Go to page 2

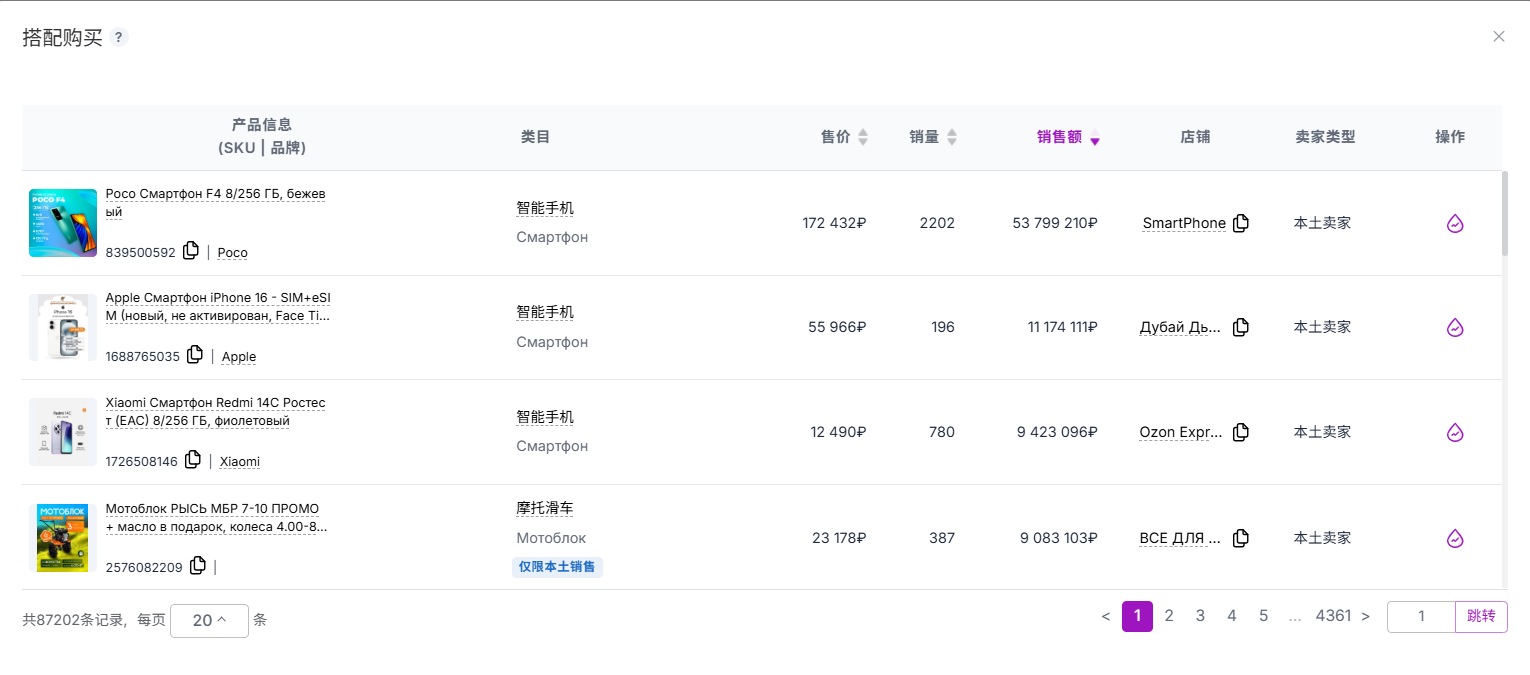coord(1169,616)
